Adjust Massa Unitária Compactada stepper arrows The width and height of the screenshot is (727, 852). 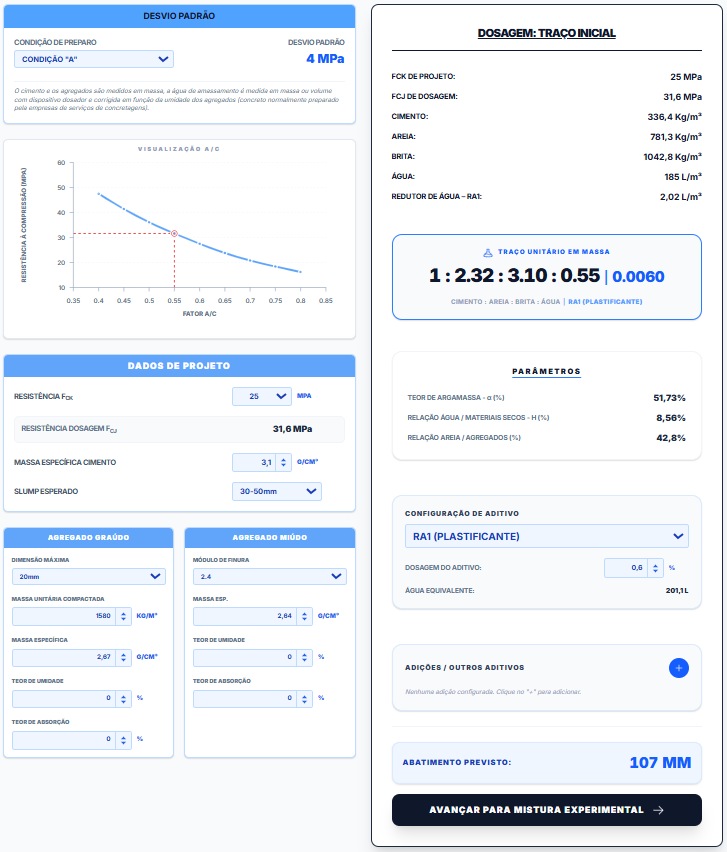coord(124,616)
